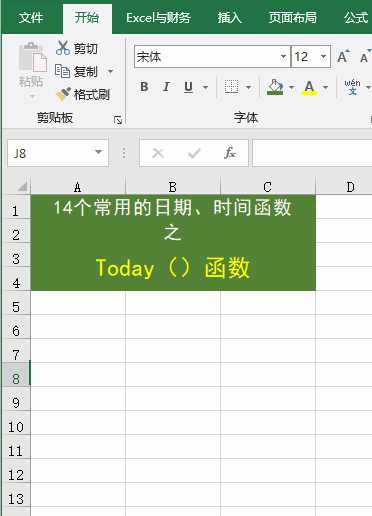Copy selection with the 复制 icon
The width and height of the screenshot is (372, 516).
point(62,71)
